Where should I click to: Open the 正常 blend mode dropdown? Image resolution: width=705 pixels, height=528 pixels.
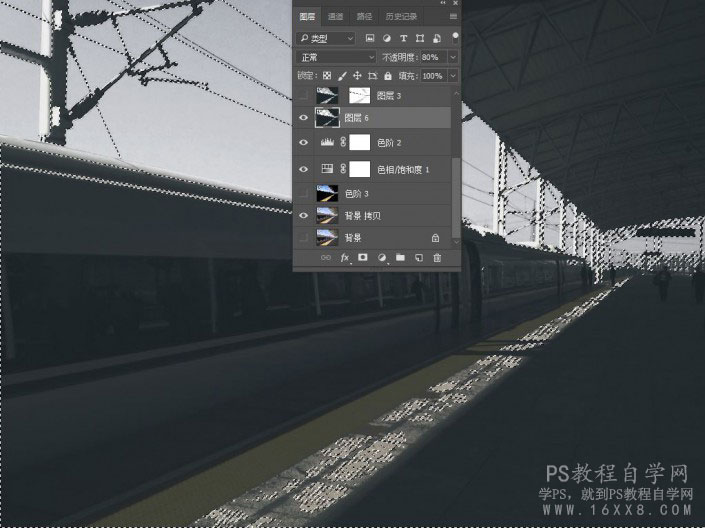click(x=336, y=57)
